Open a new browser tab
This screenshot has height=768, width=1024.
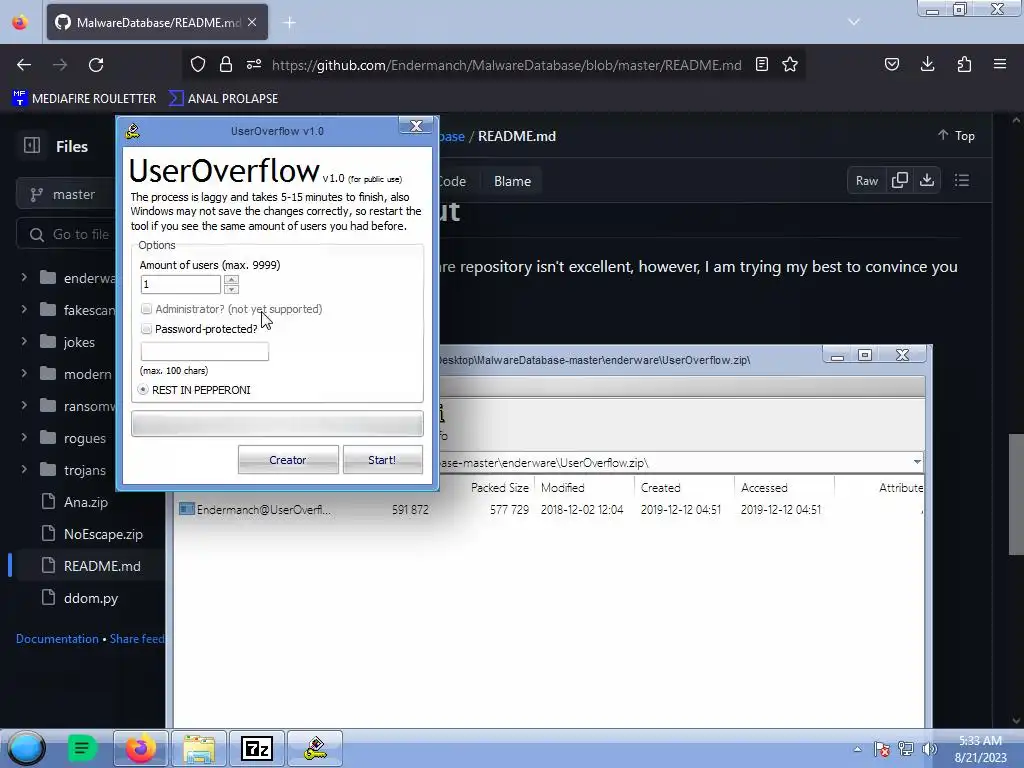[x=289, y=23]
